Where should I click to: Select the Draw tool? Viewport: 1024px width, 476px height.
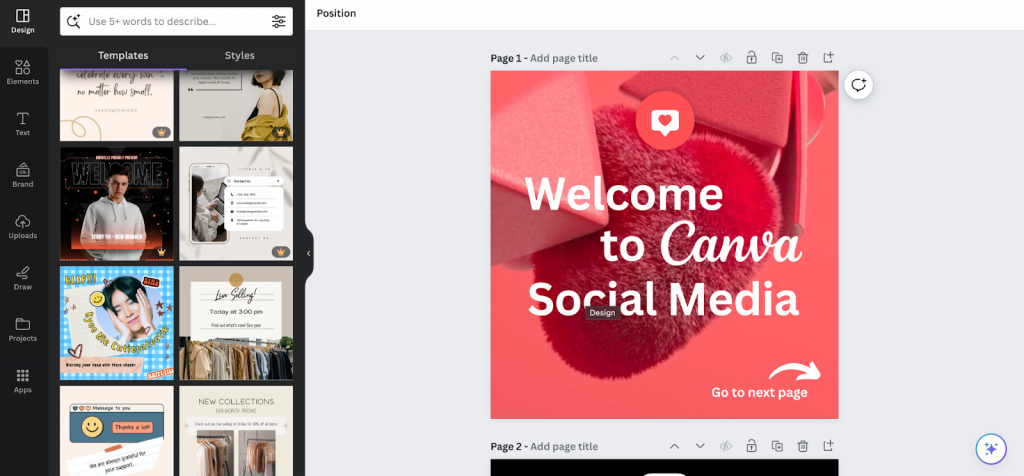(22, 278)
